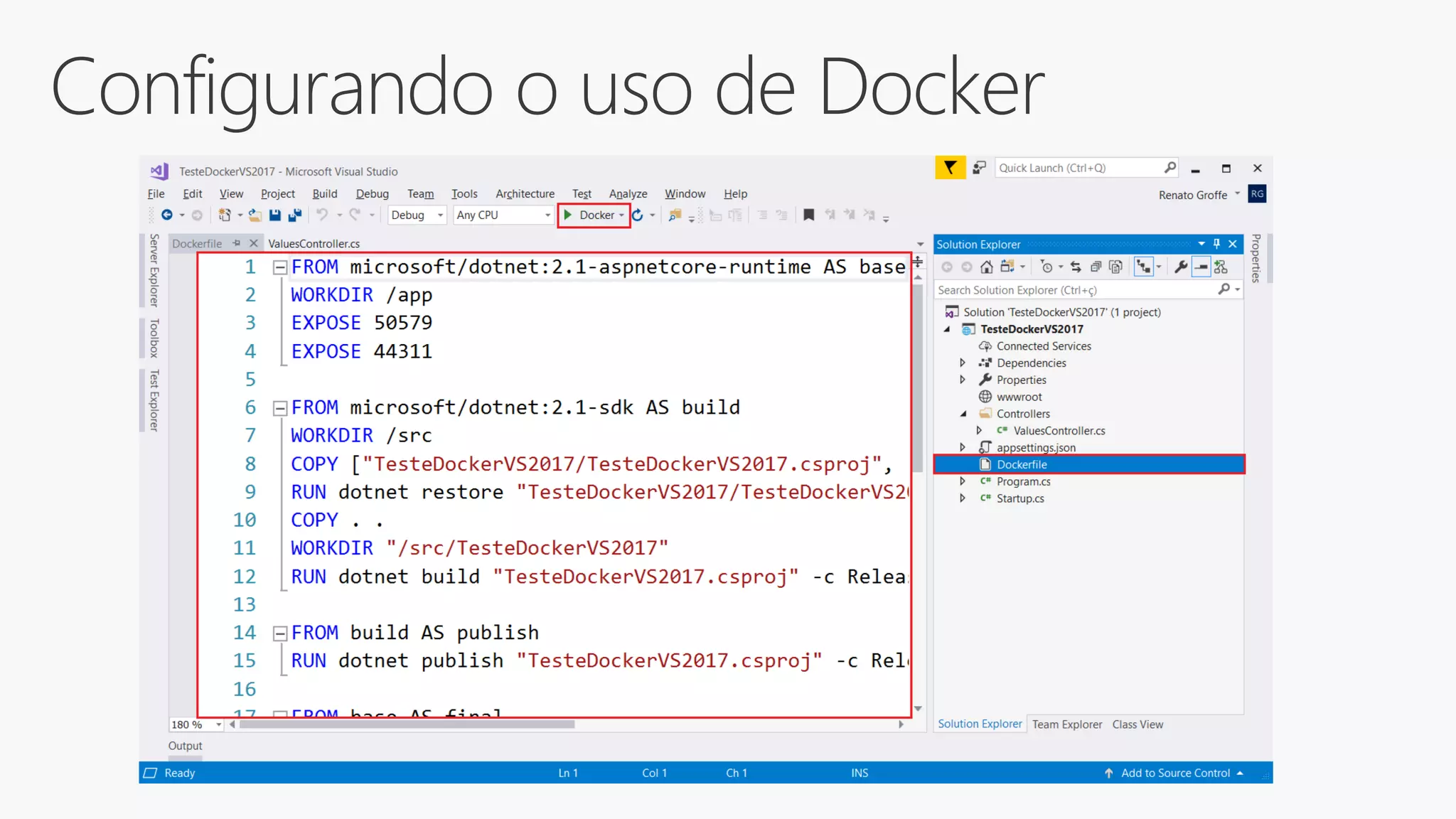Open the Server Explorer side panel

pyautogui.click(x=154, y=270)
